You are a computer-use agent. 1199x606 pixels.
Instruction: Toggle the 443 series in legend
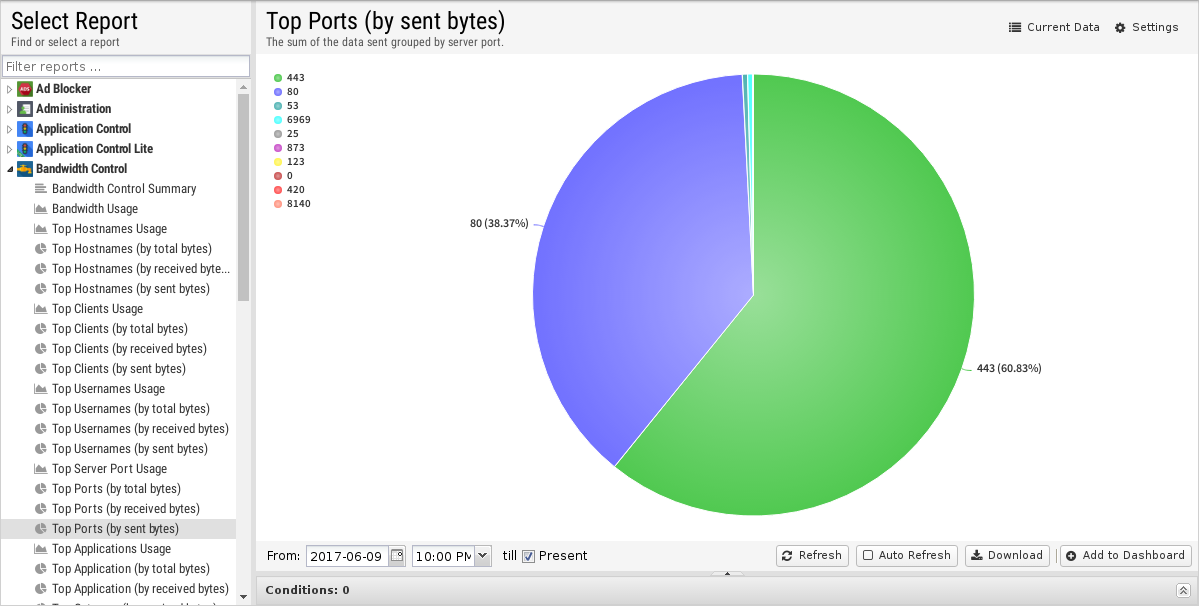click(290, 78)
